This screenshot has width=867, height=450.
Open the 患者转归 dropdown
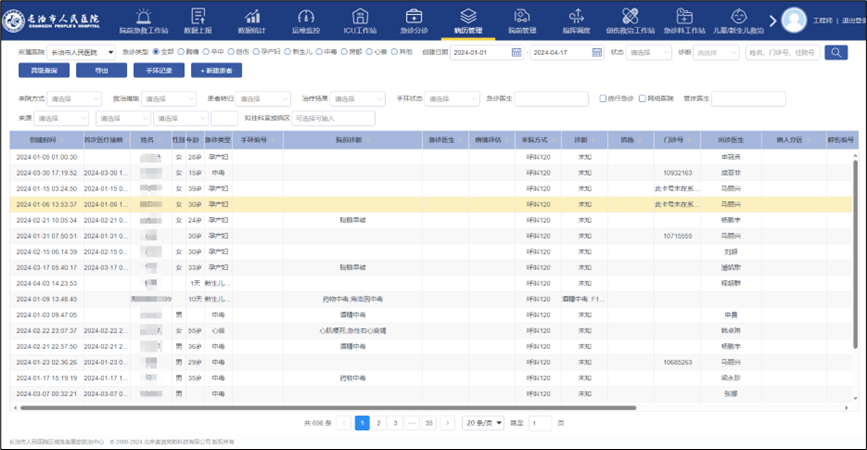[263, 99]
